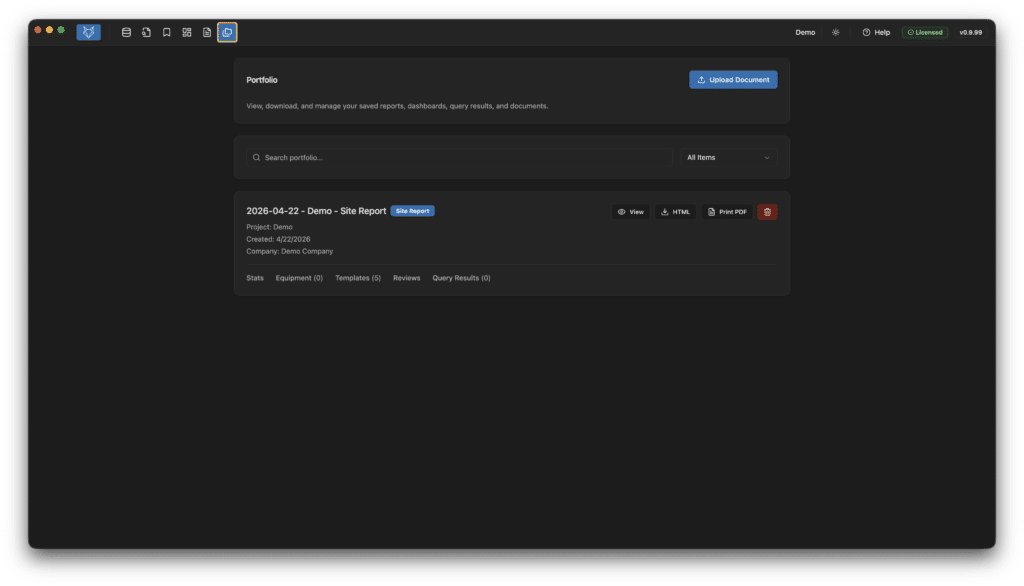View the Demo Site Report

pyautogui.click(x=630, y=212)
